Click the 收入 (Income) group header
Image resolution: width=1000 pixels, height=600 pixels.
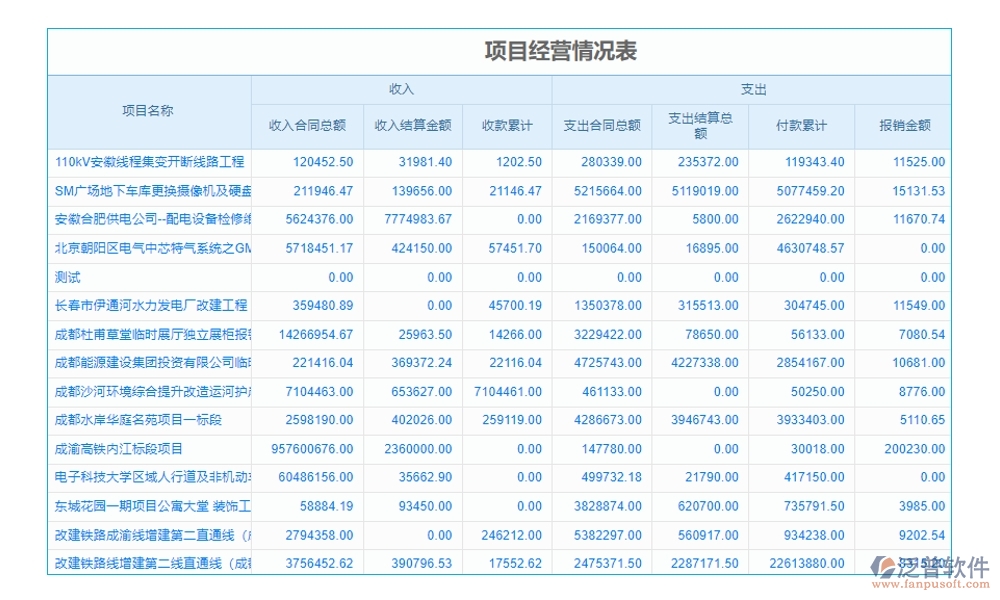coord(400,88)
